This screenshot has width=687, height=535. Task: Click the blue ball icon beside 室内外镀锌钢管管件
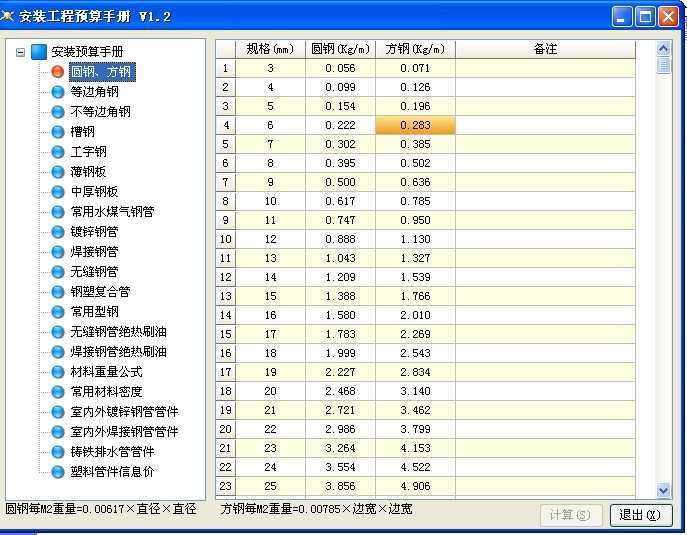click(x=57, y=412)
